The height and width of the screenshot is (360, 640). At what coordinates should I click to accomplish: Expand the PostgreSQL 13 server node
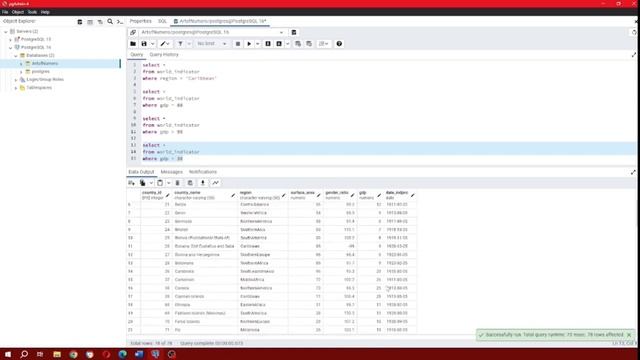pyautogui.click(x=11, y=40)
